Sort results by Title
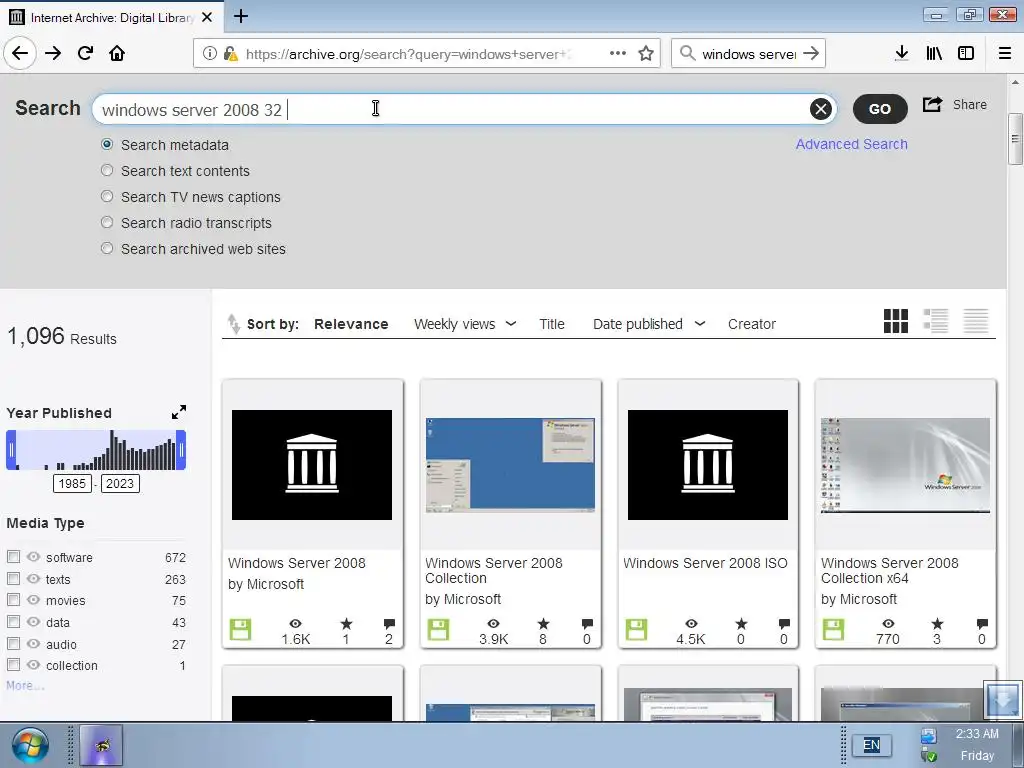 (552, 324)
